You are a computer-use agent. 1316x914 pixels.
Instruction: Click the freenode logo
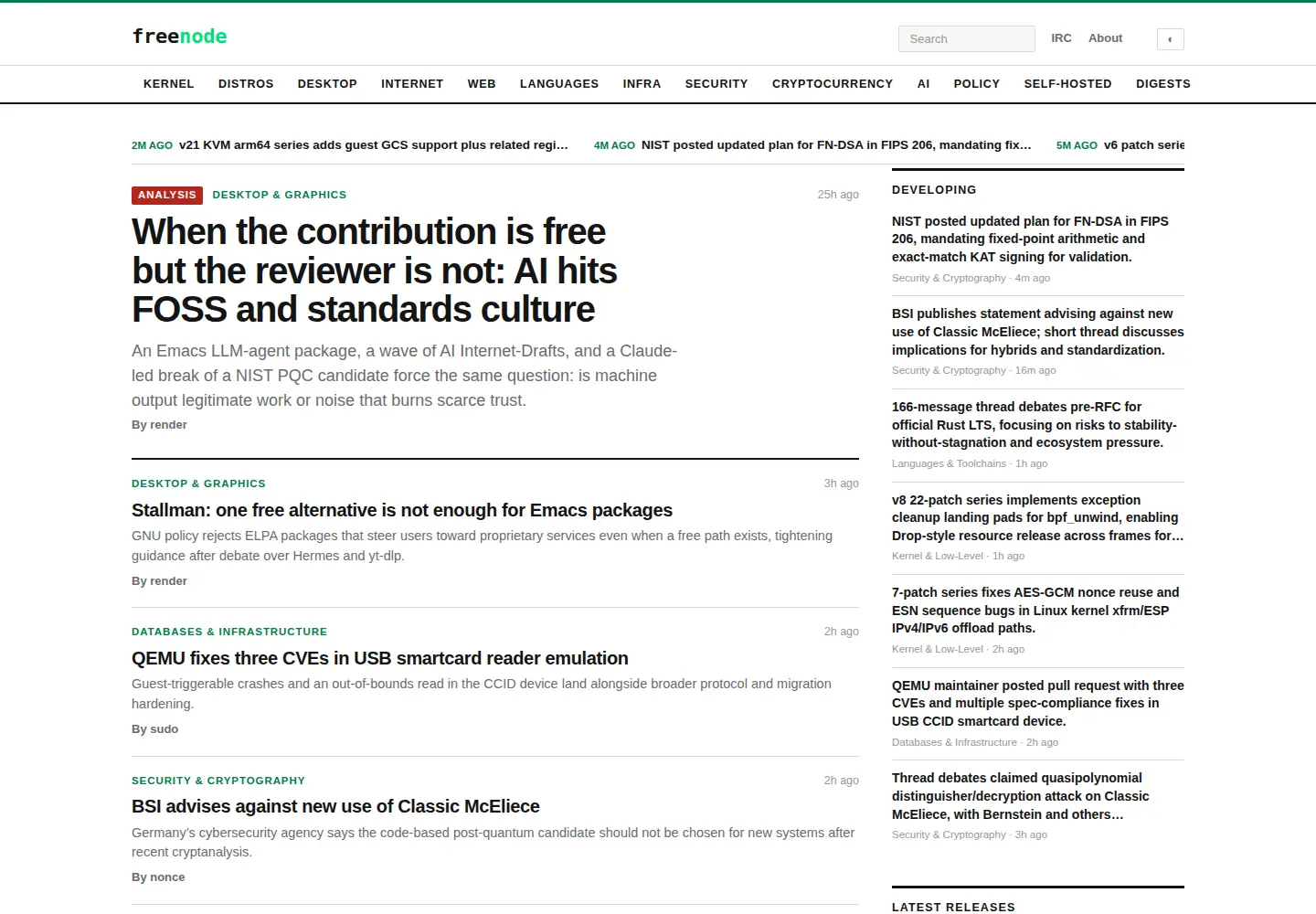coord(180,37)
